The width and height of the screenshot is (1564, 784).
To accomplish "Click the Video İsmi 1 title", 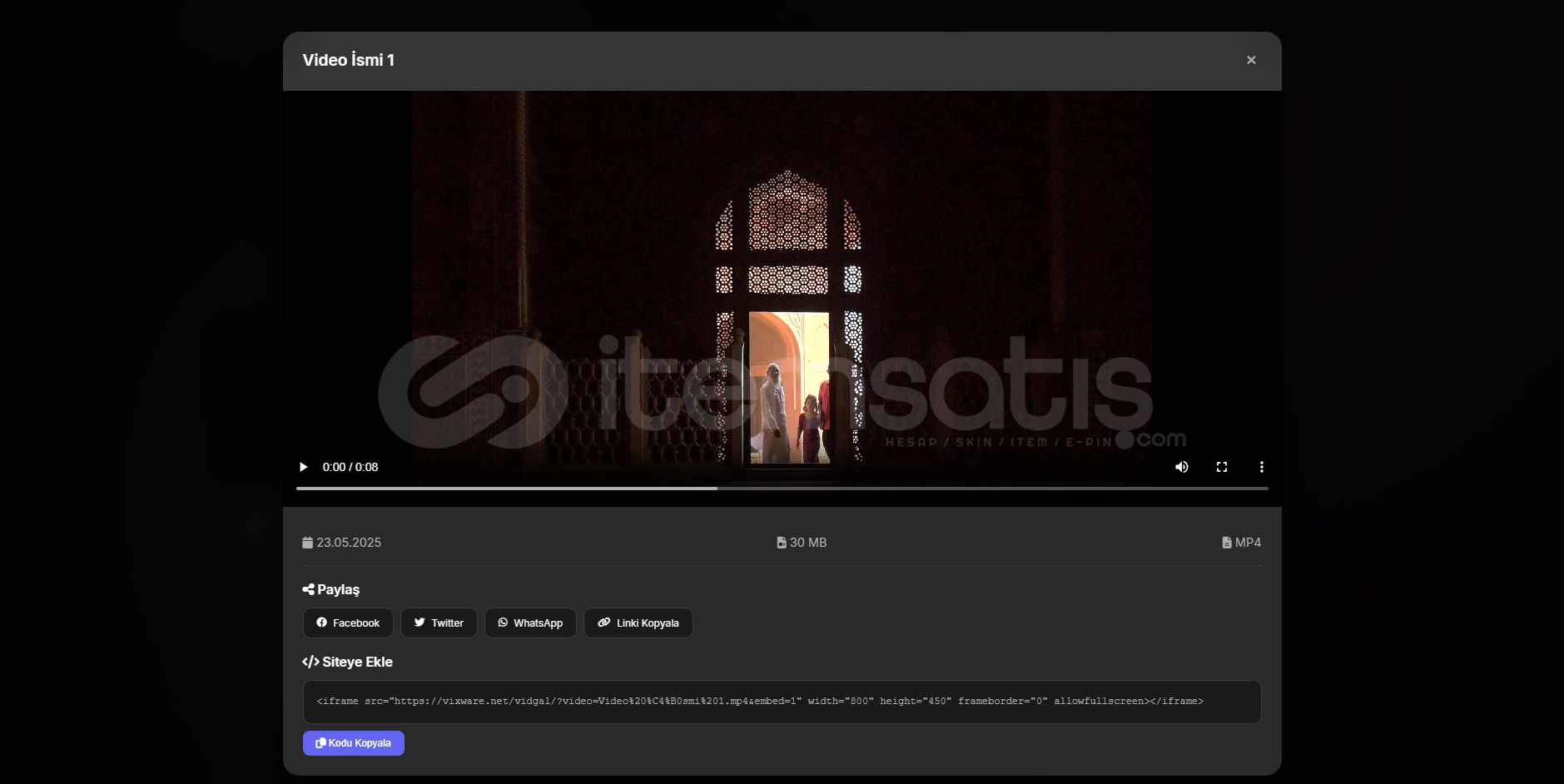I will [349, 60].
